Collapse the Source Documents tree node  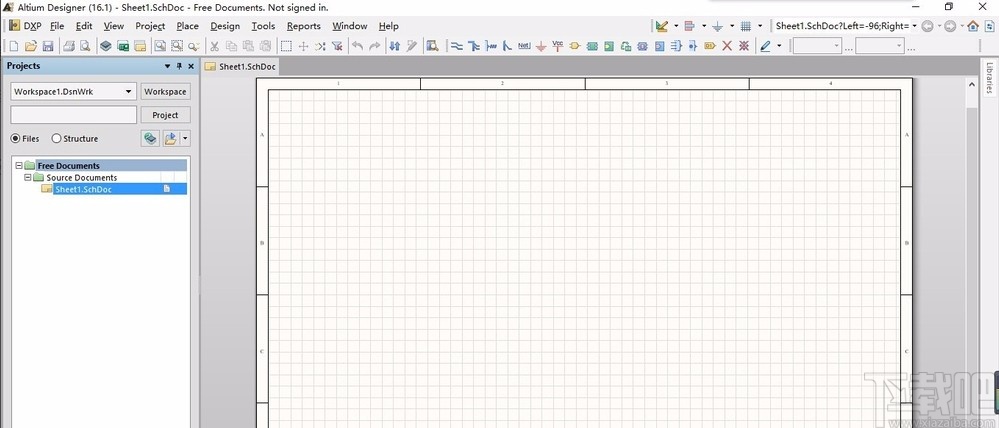[27, 178]
